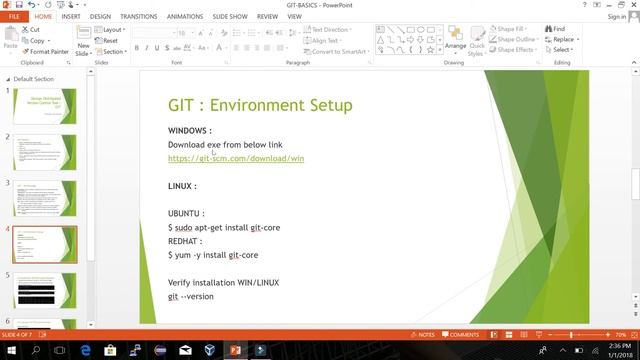Switch to Normal view icon
The height and width of the screenshot is (360, 640).
pyautogui.click(x=494, y=335)
